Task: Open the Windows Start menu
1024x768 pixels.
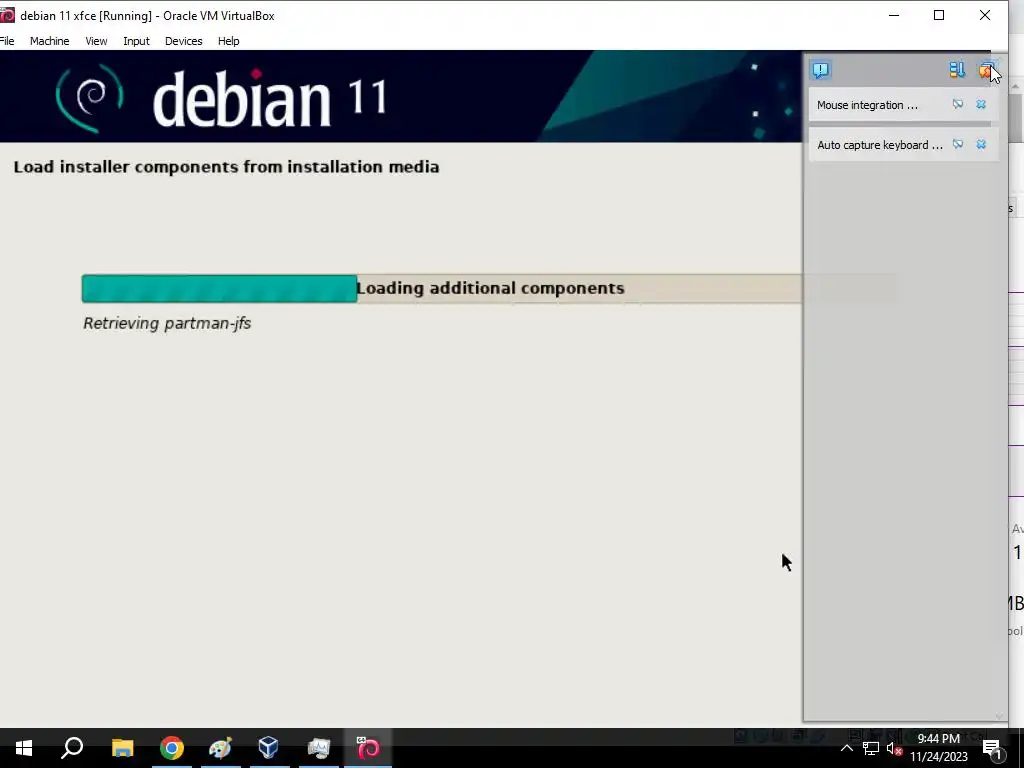Action: (24, 748)
